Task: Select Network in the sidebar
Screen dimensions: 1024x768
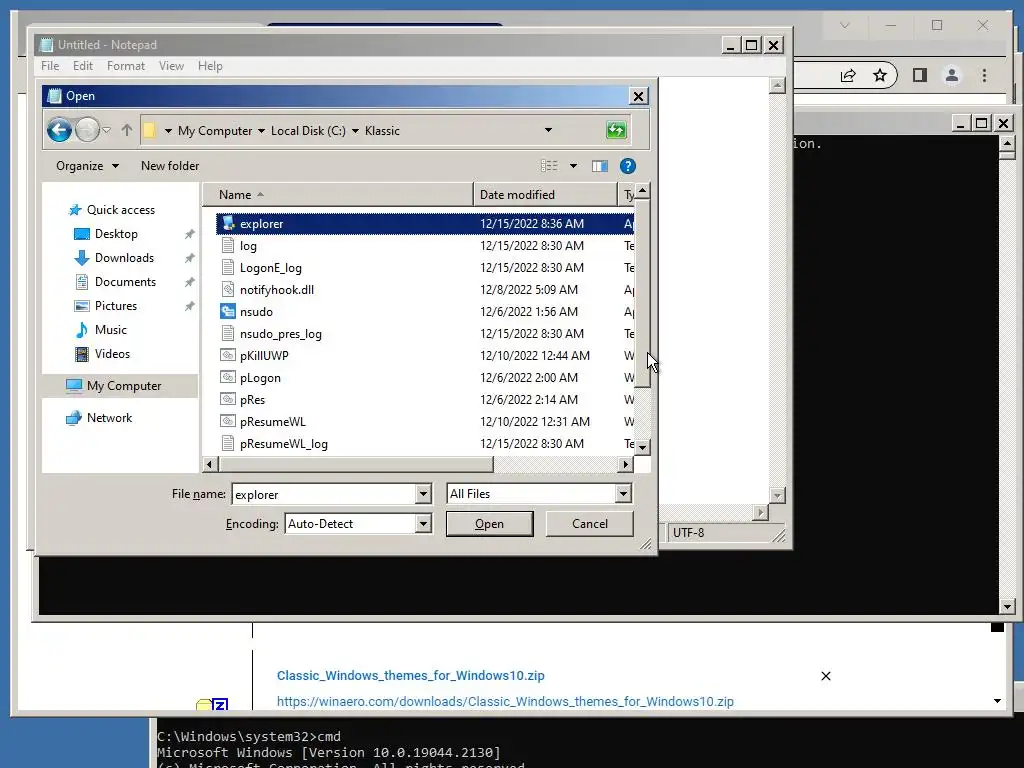Action: (x=109, y=418)
